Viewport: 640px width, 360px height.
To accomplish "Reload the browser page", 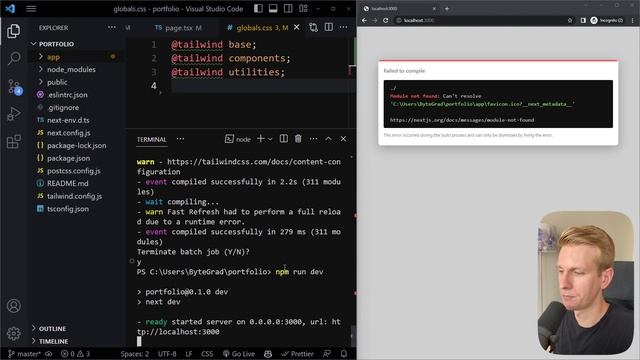I will point(385,20).
